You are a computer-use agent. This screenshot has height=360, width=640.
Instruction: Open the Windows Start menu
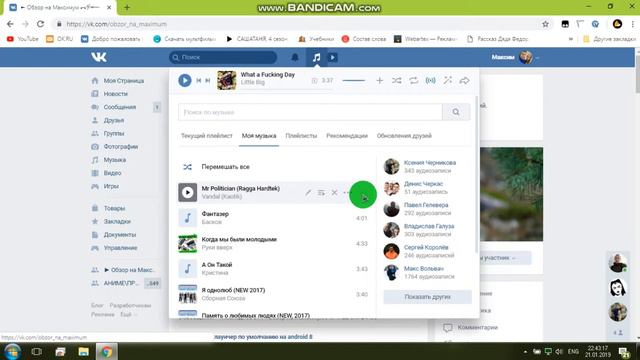pos(12,351)
